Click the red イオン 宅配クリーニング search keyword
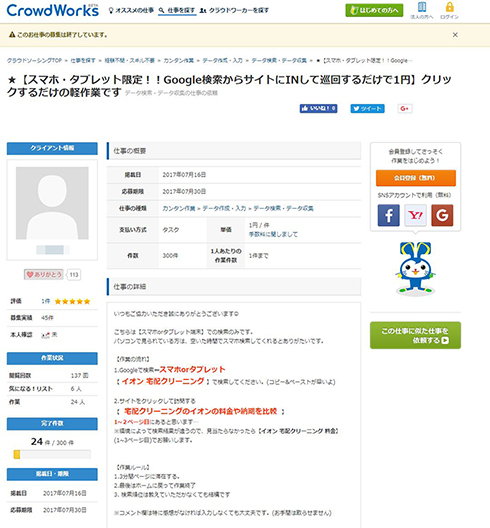 (x=163, y=381)
